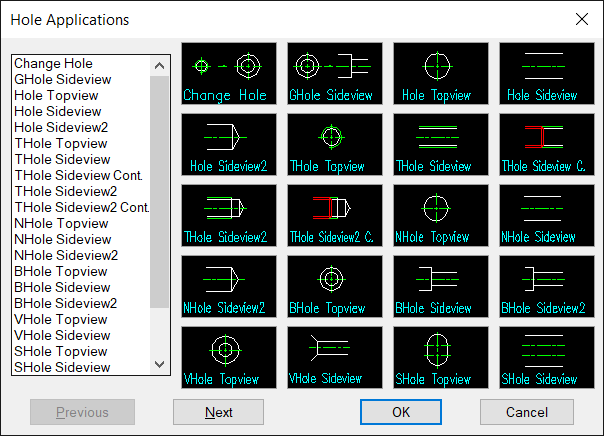
Task: Cancel the Hole Applications dialog
Action: click(x=527, y=412)
